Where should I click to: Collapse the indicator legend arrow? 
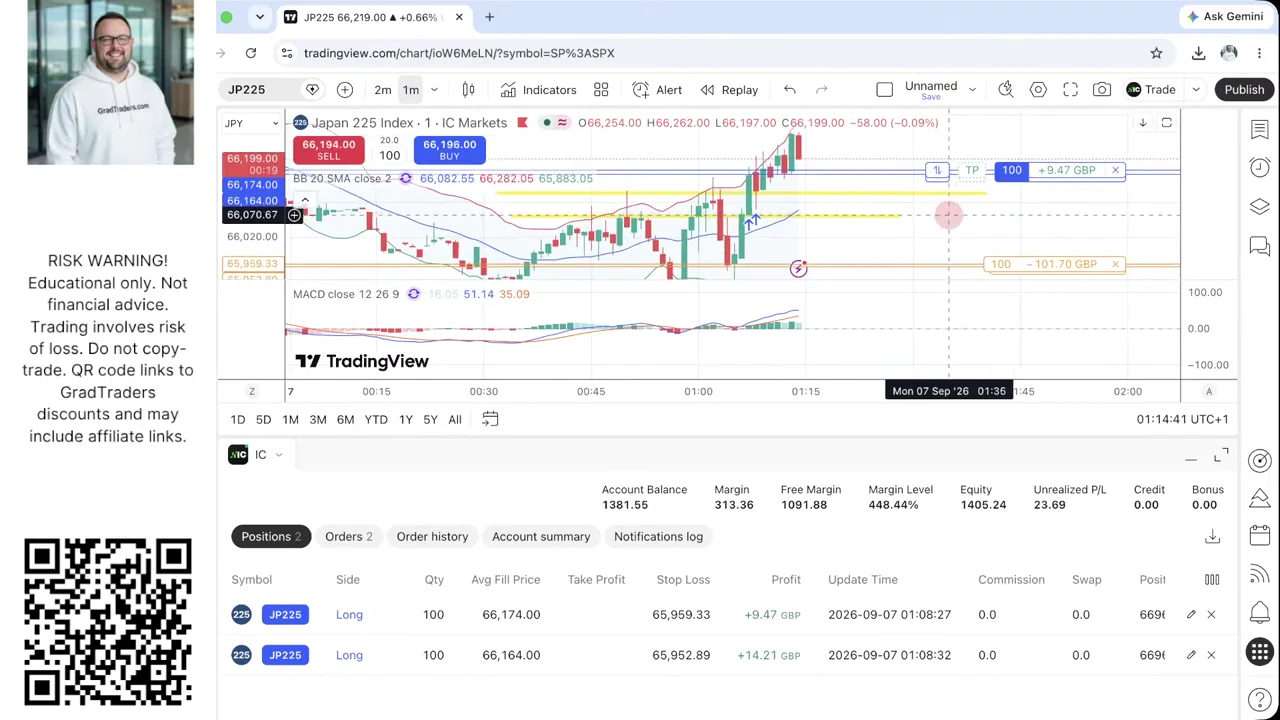click(305, 200)
